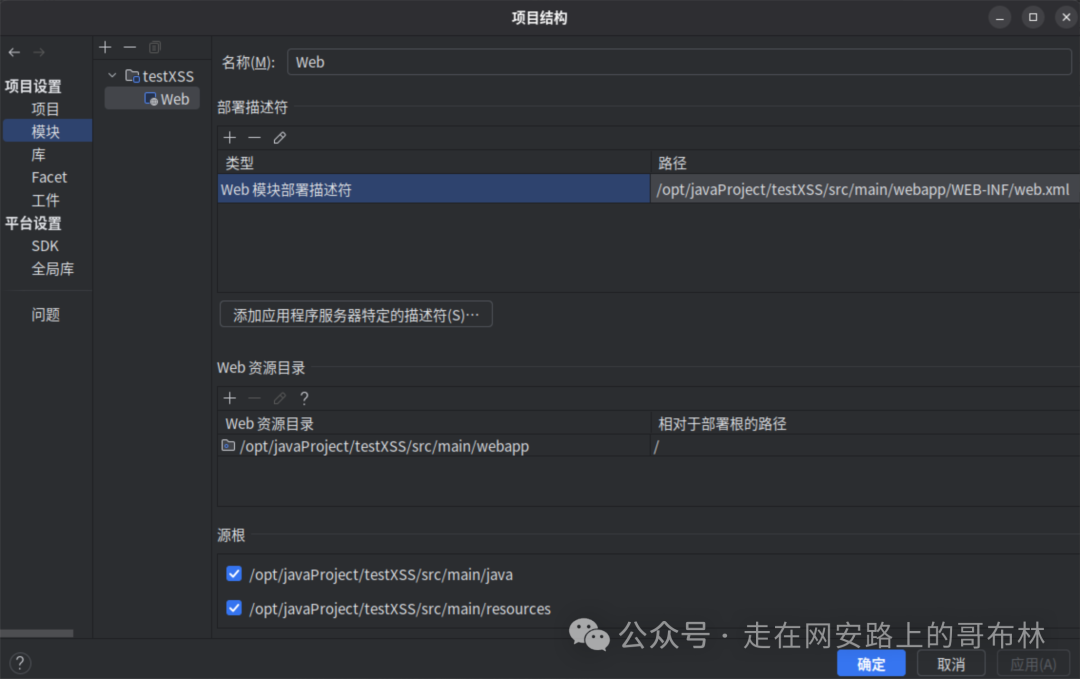Open the 问题 page
Image resolution: width=1080 pixels, height=679 pixels.
pos(45,315)
